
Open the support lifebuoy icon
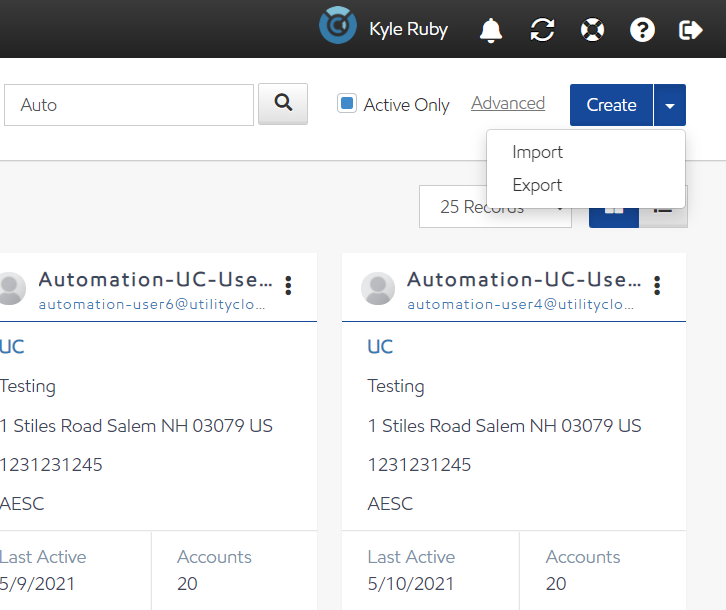pyautogui.click(x=592, y=30)
